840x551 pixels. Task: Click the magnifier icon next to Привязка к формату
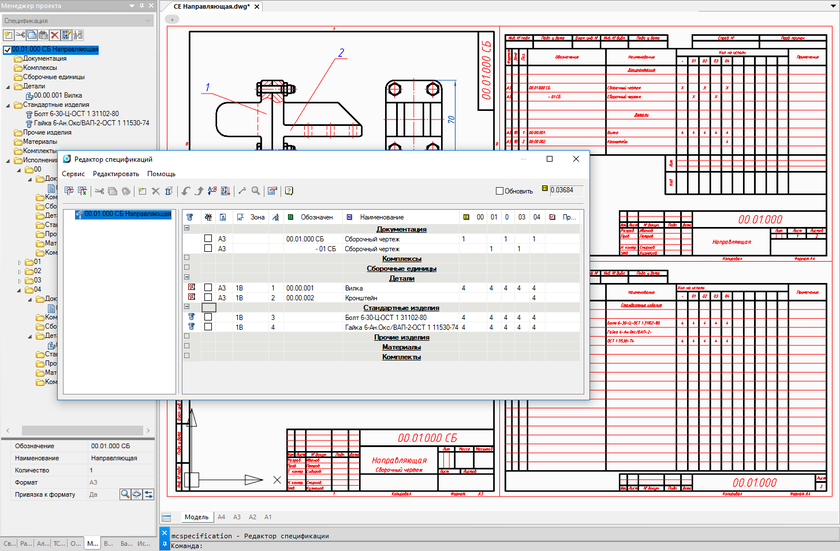(x=125, y=494)
